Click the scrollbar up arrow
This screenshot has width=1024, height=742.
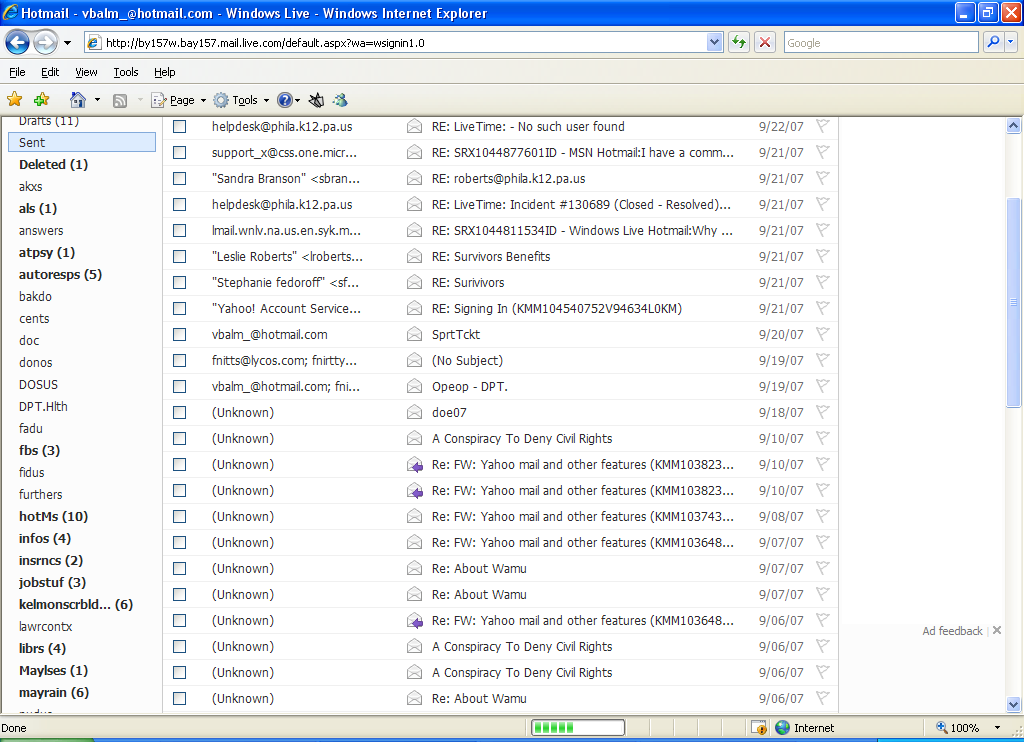[1013, 125]
